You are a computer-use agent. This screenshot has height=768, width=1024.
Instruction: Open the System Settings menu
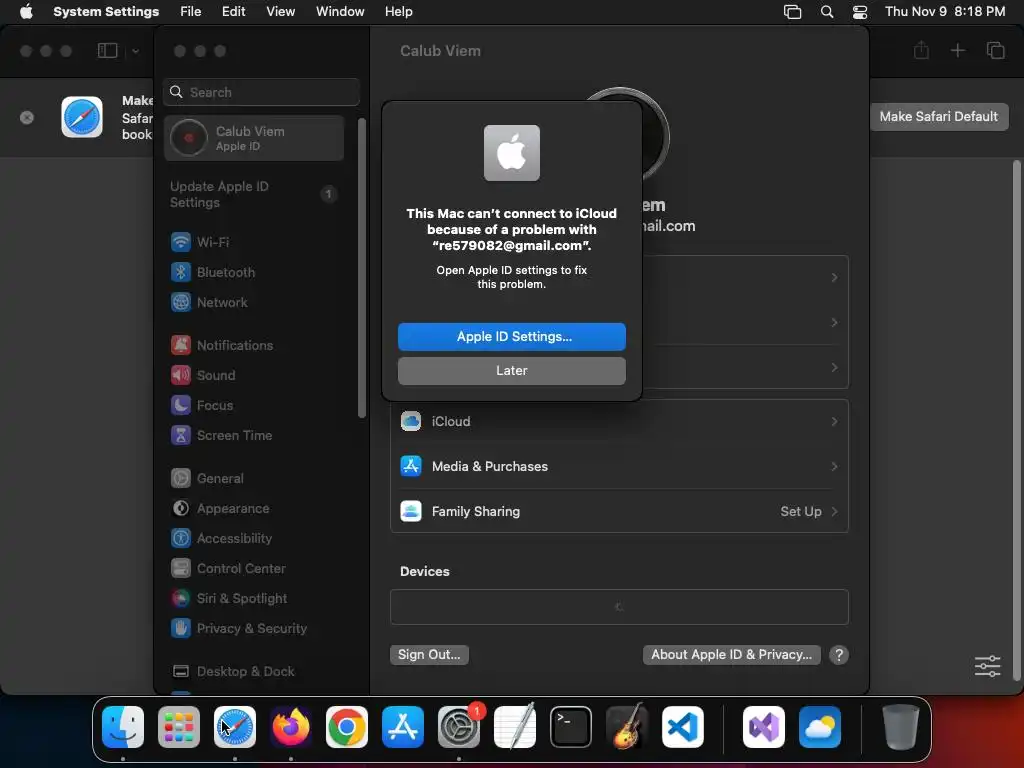(x=106, y=12)
